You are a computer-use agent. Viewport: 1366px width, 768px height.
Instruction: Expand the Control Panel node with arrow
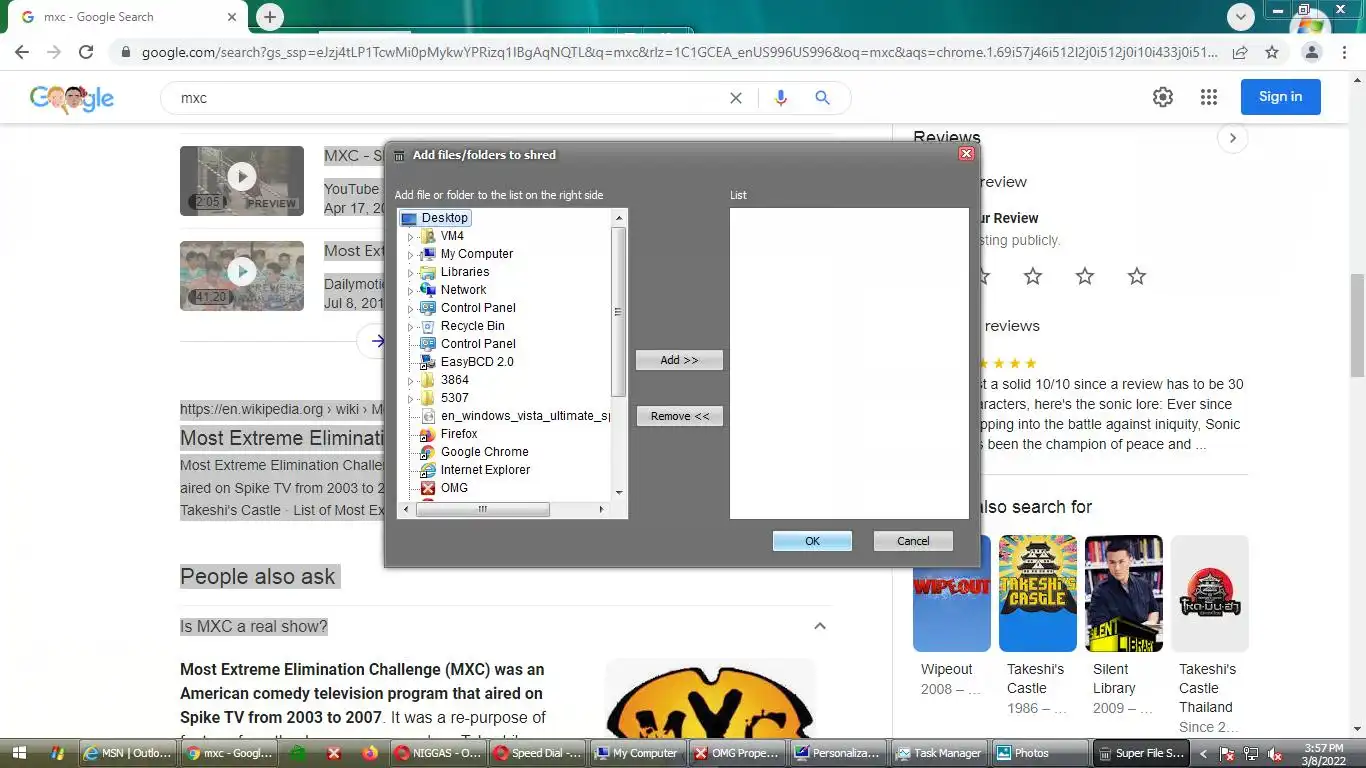410,309
